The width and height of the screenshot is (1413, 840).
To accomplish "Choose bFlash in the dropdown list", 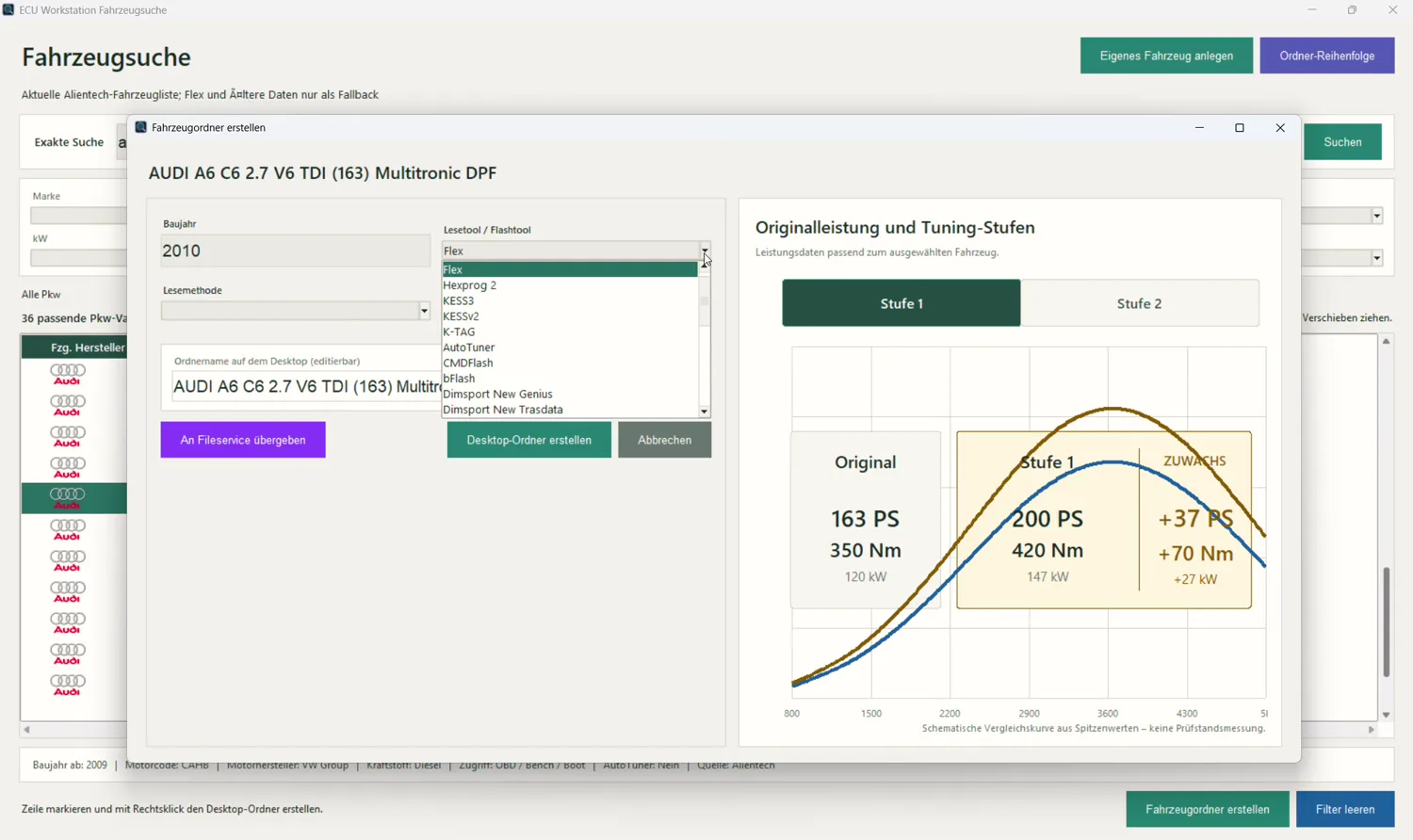I will point(570,379).
